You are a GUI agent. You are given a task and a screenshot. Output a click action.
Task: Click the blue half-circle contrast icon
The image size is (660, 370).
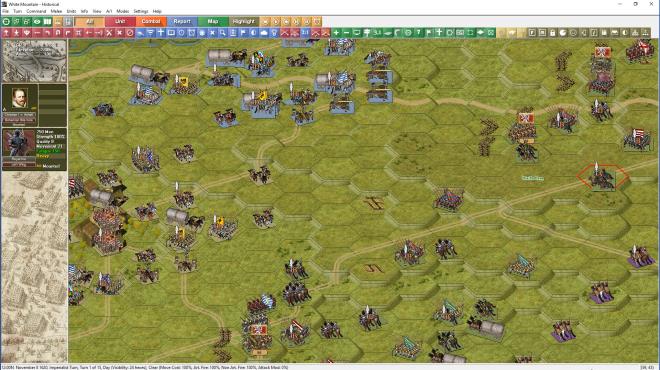[x=253, y=32]
